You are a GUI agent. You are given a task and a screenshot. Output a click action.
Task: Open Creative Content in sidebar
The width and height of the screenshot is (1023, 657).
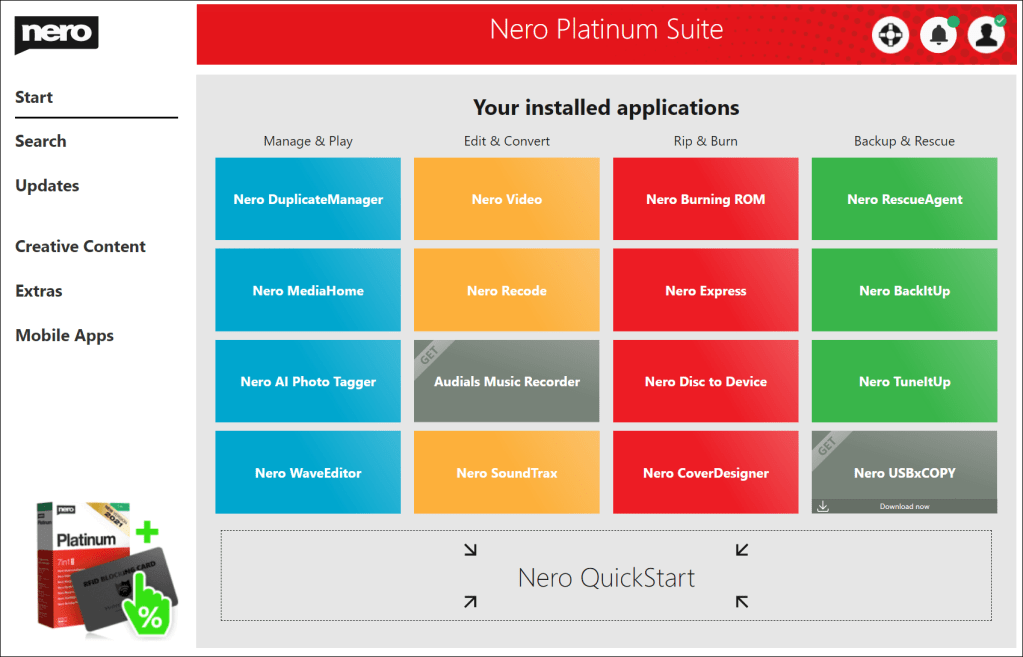click(80, 246)
